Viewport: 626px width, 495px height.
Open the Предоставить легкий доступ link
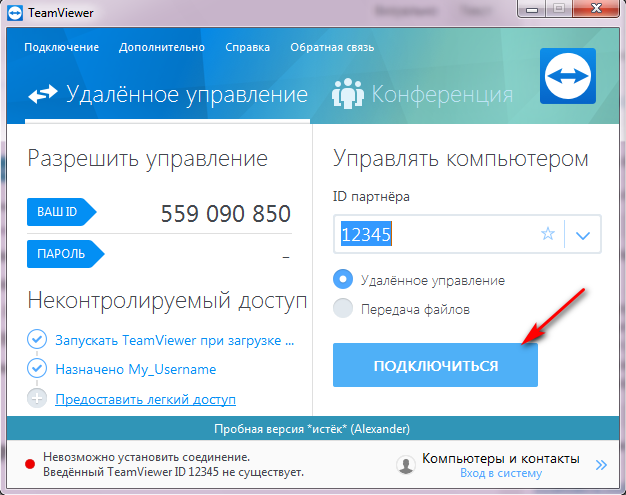click(145, 399)
